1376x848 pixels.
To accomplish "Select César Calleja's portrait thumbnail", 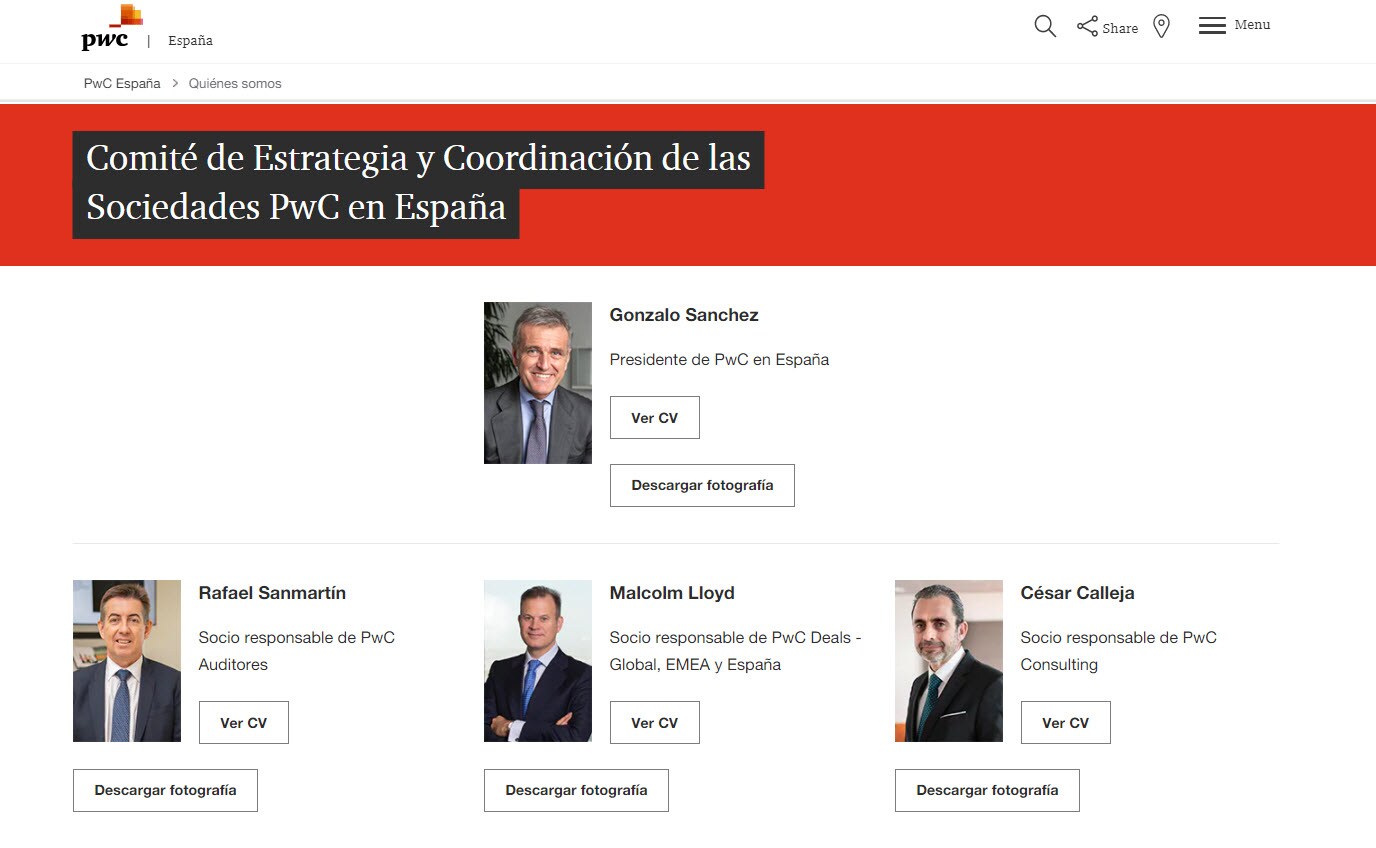I will click(x=949, y=661).
